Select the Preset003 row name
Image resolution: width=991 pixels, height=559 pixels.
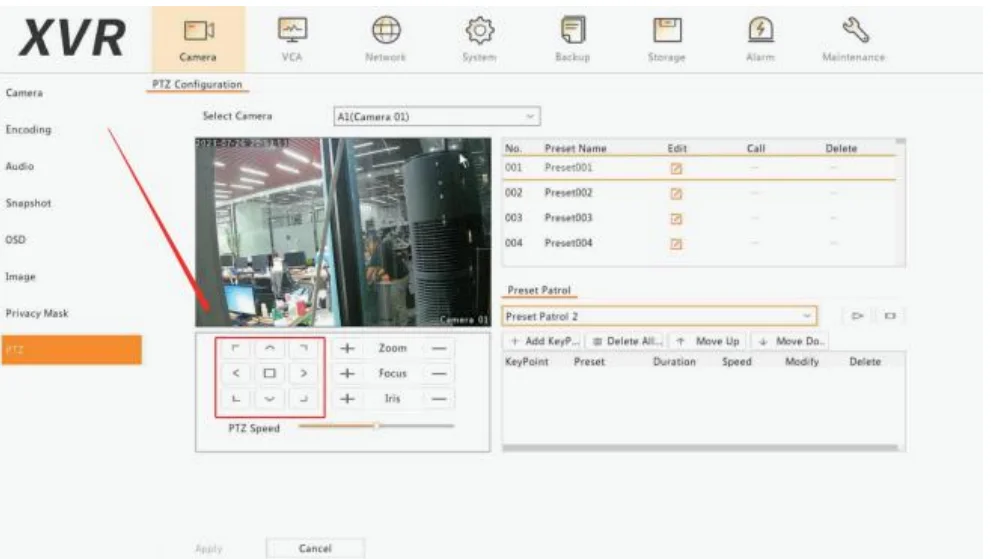(569, 218)
